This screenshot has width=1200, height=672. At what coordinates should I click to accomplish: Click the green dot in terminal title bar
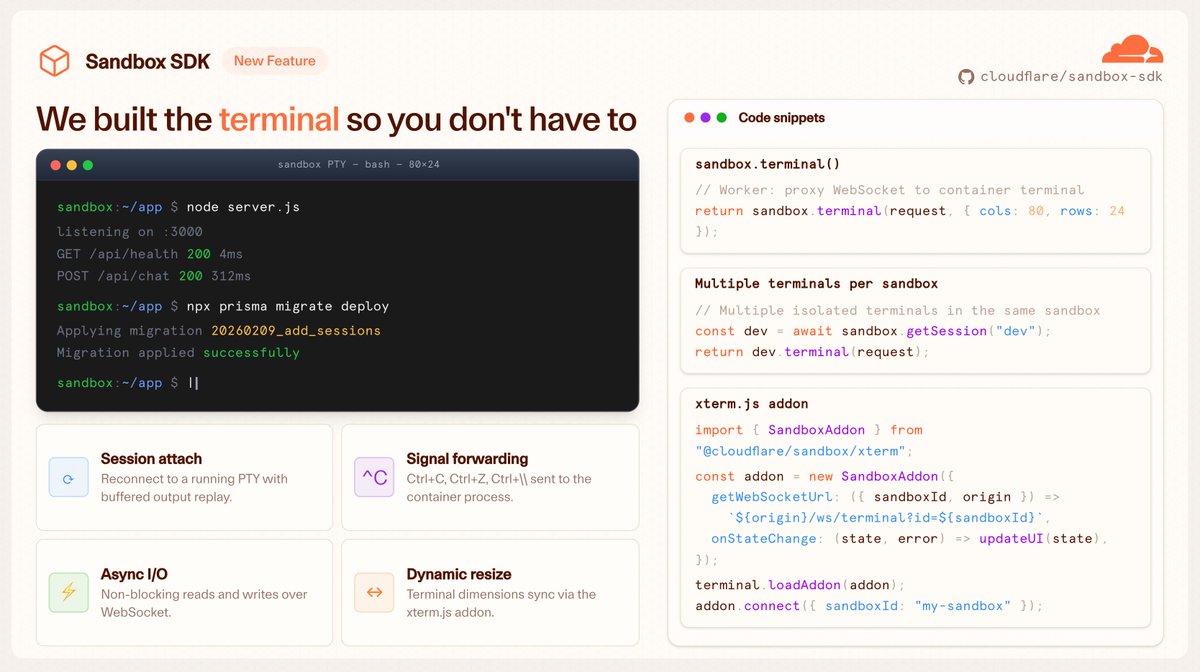[x=88, y=165]
